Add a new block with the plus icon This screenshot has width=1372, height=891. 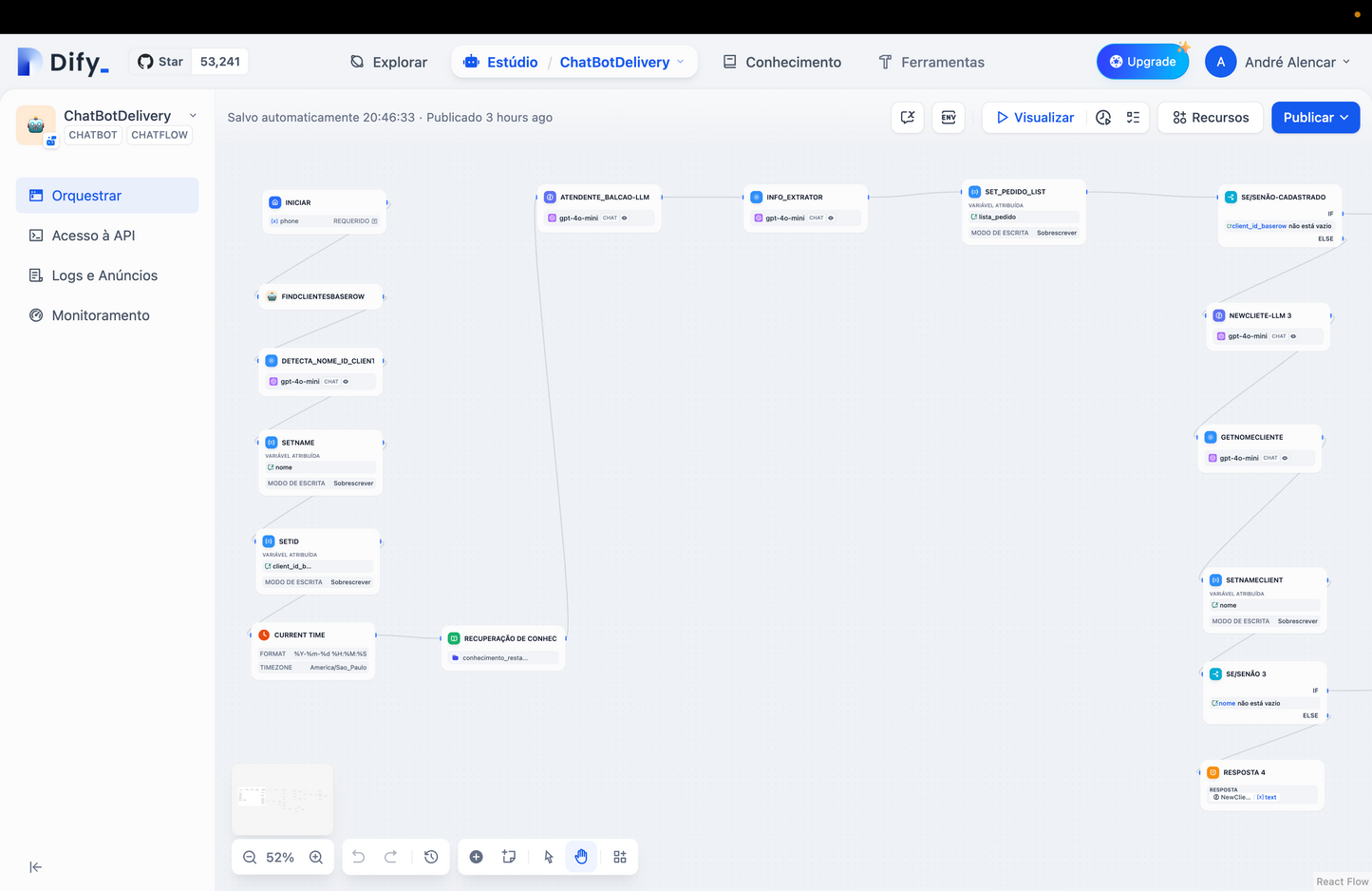pos(477,857)
